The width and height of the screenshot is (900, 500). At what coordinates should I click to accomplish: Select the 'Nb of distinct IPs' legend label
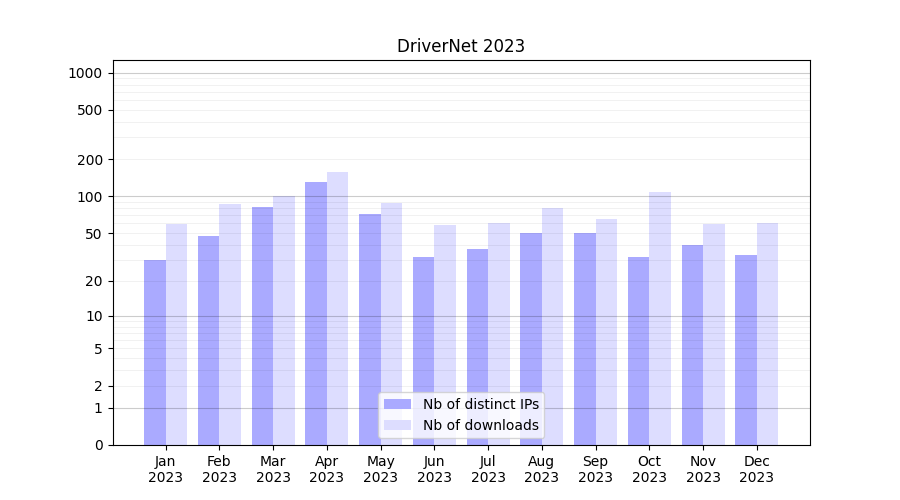click(x=480, y=404)
